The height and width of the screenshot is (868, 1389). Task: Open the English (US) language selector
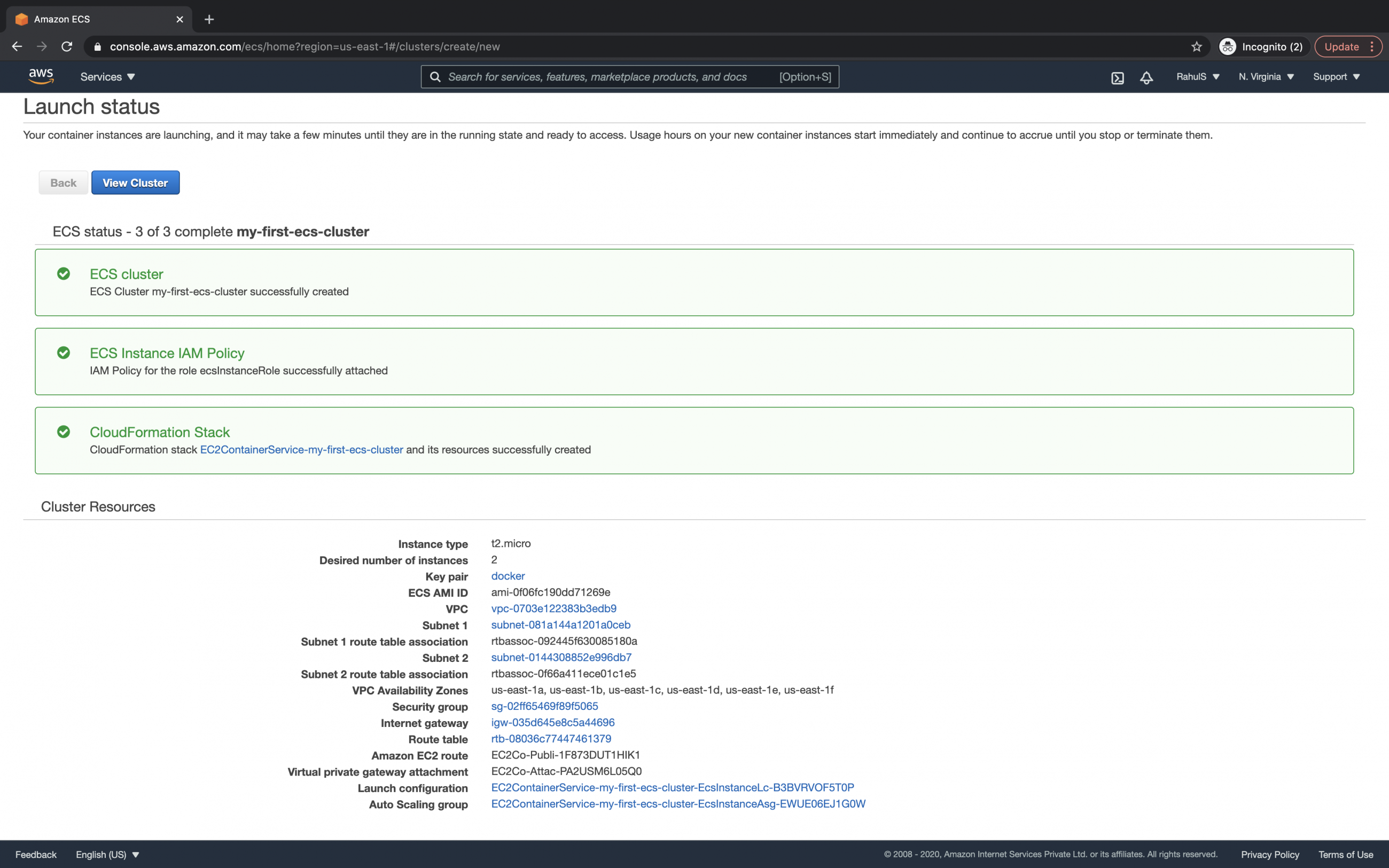[107, 854]
